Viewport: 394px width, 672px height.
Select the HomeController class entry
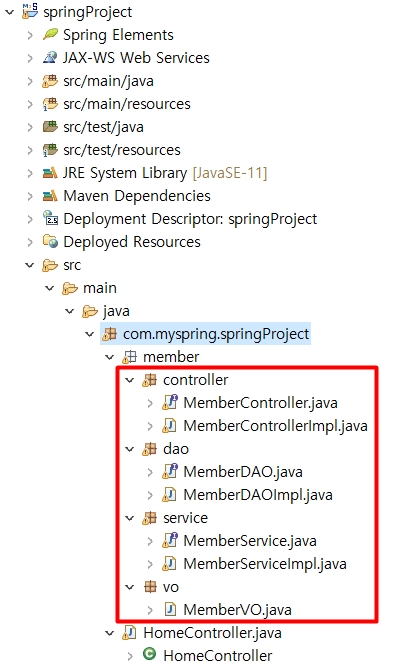217,655
